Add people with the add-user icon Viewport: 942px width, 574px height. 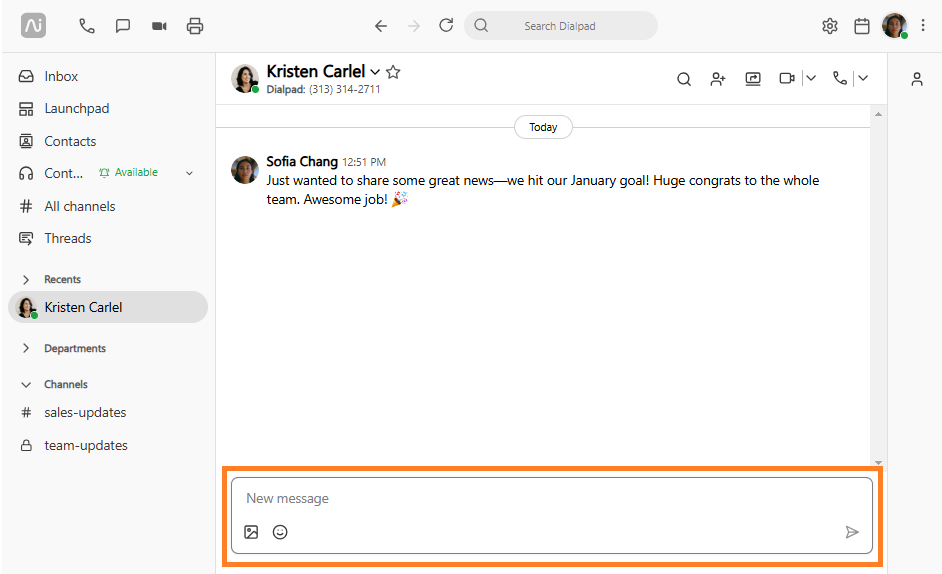tap(718, 79)
